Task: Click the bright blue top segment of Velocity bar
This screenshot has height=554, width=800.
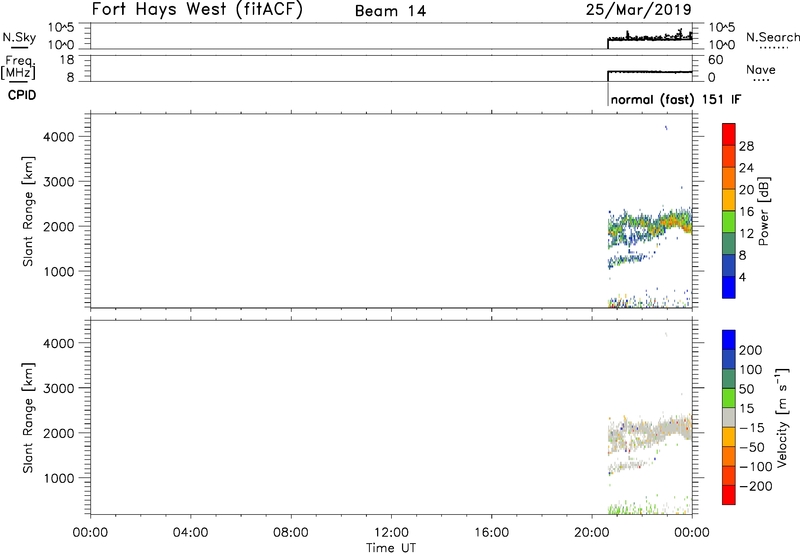Action: (729, 340)
